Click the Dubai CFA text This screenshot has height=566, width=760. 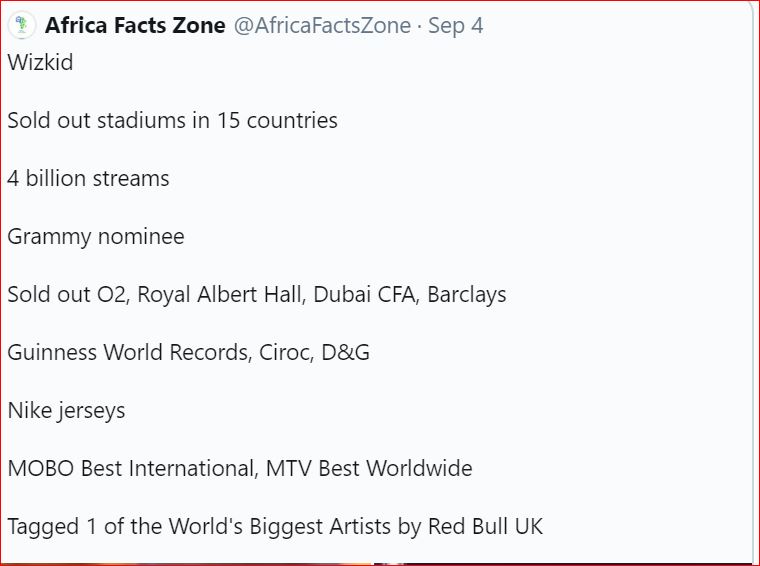[x=366, y=295]
